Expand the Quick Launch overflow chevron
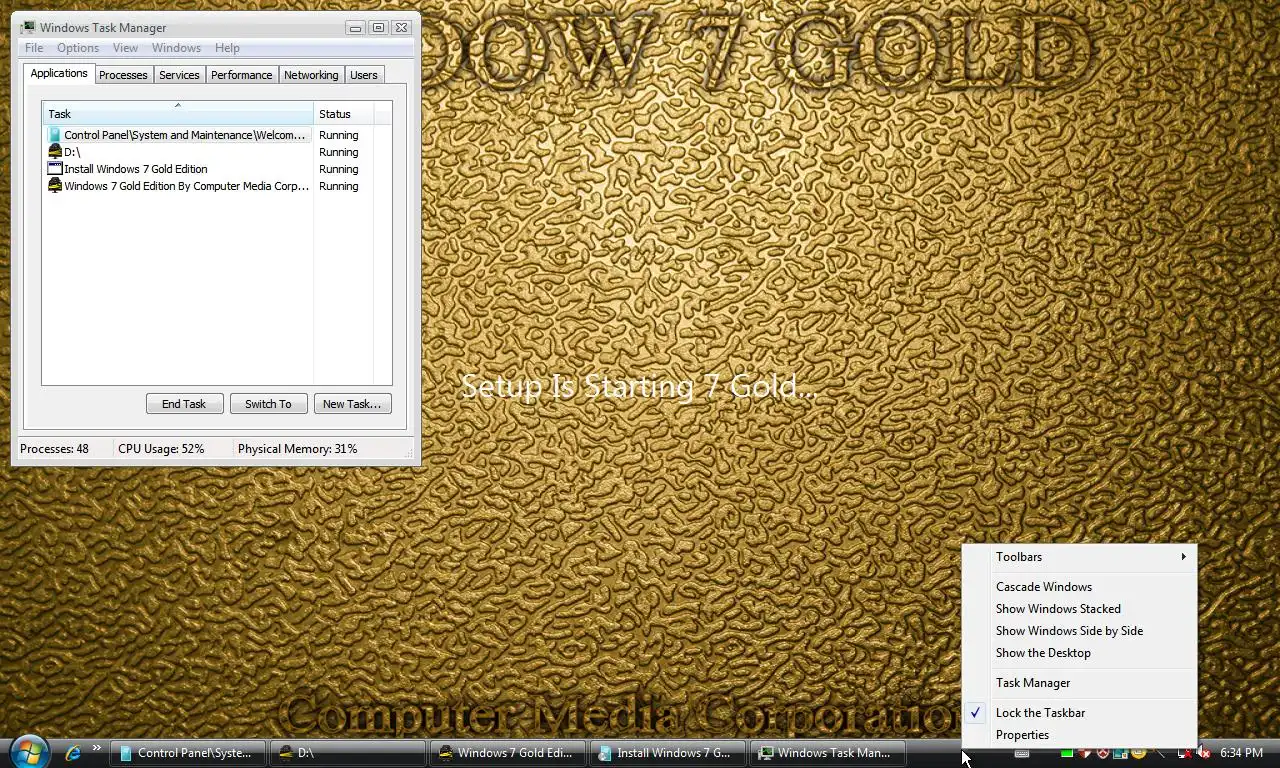1280x768 pixels. click(x=97, y=748)
